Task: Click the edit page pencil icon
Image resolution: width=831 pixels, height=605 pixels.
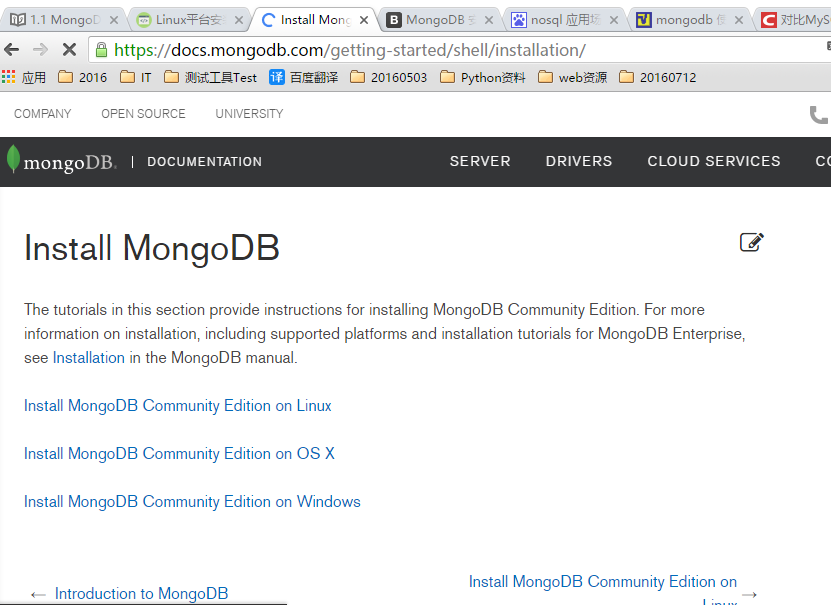Action: point(751,242)
